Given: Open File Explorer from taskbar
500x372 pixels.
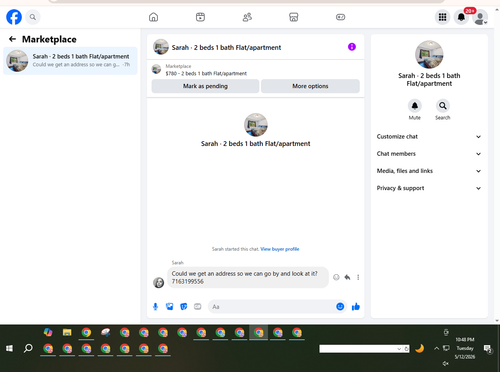Looking at the screenshot, I should (x=67, y=332).
